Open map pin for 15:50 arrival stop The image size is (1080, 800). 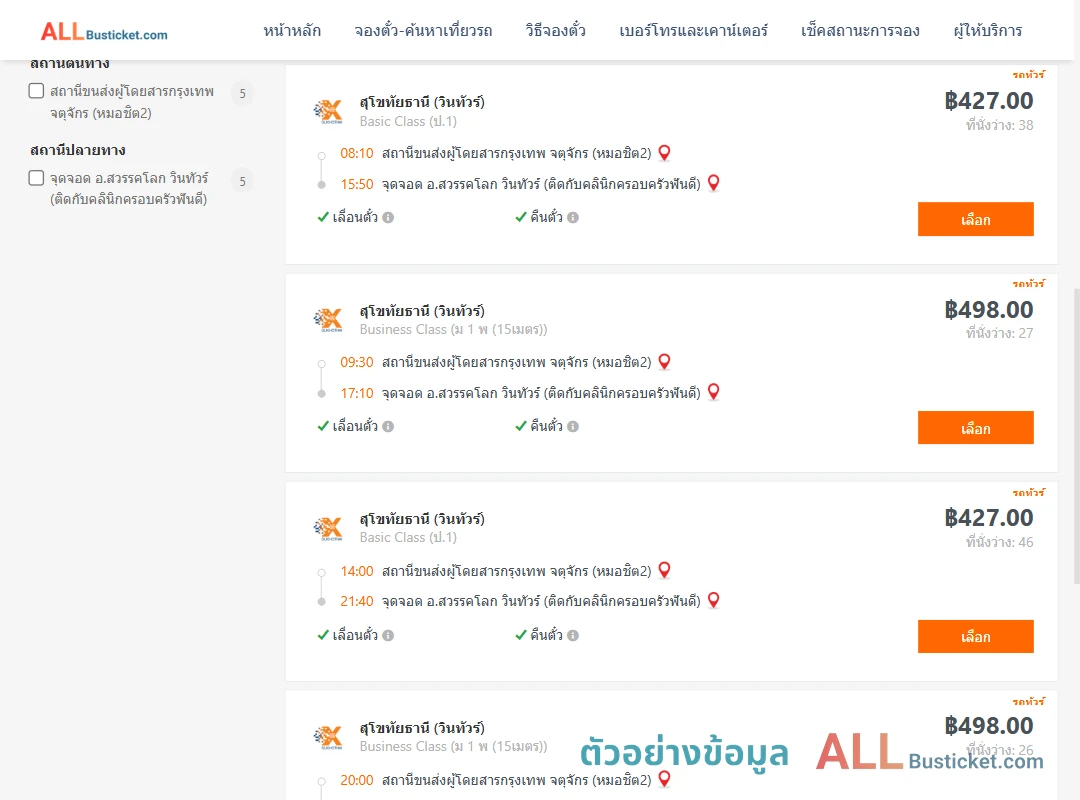tap(714, 183)
